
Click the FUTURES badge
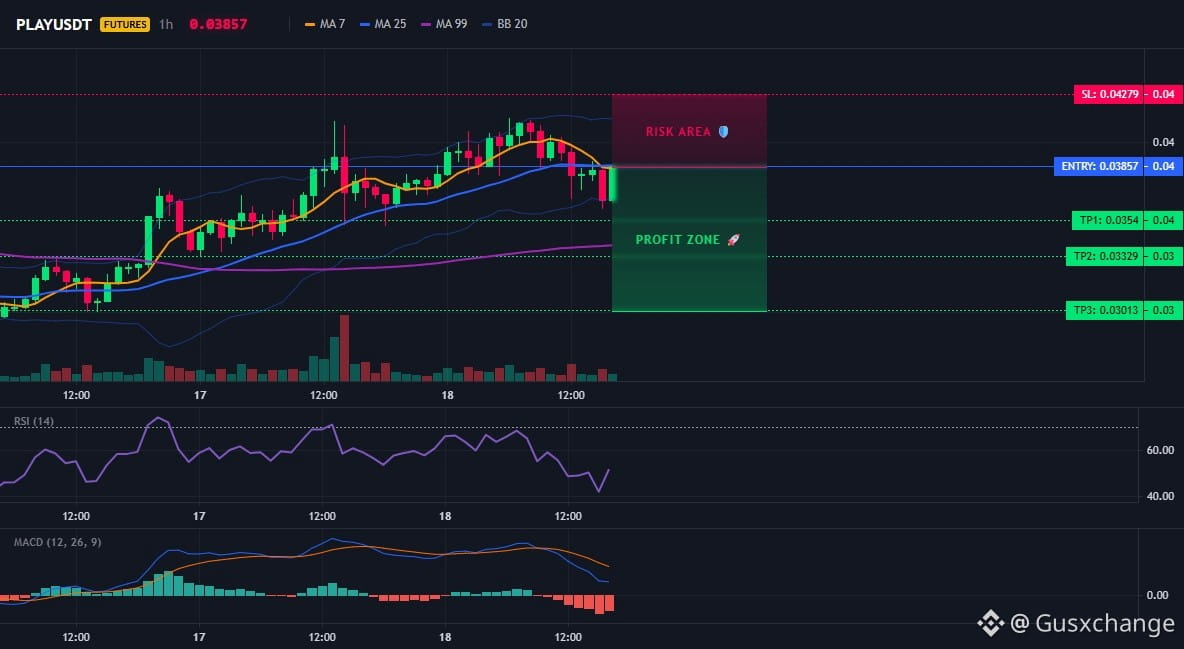(x=125, y=24)
